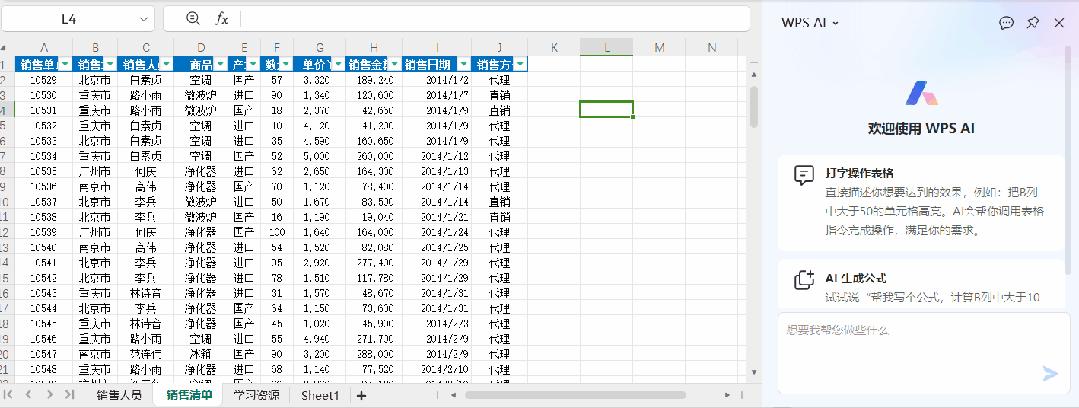This screenshot has height=408, width=1079.
Task: Click cell 5,000 in the price column
Action: (319, 156)
